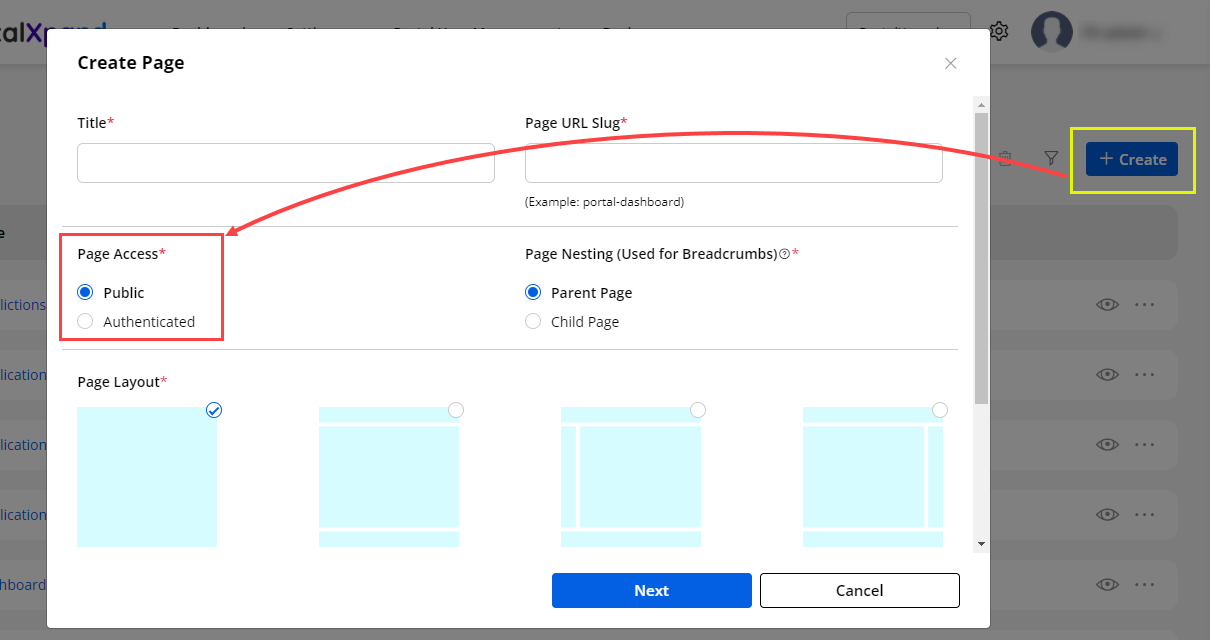Screen dimensions: 1210x640
Task: Click the eye icon in first list row
Action: click(x=1107, y=305)
